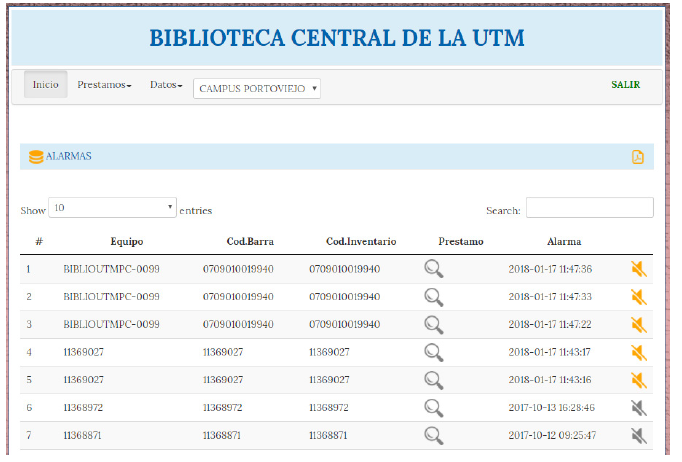Change the Show entries count dropdown

tap(112, 208)
